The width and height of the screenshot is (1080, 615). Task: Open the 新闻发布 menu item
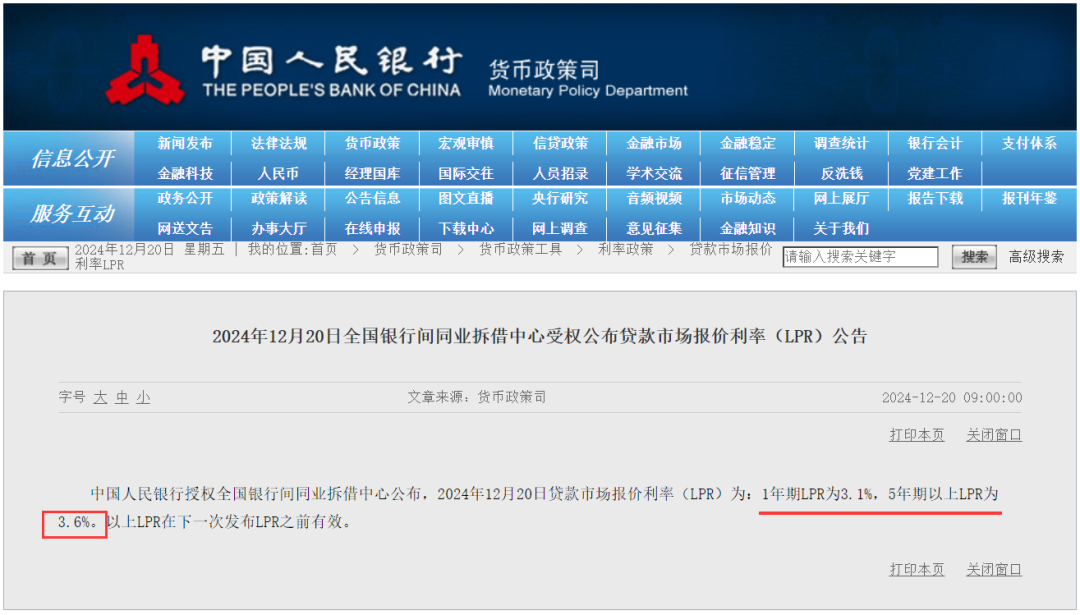(185, 143)
